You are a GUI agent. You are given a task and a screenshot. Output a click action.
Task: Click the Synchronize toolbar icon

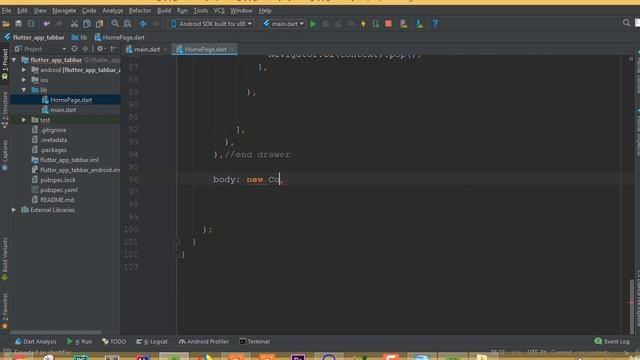[31, 24]
